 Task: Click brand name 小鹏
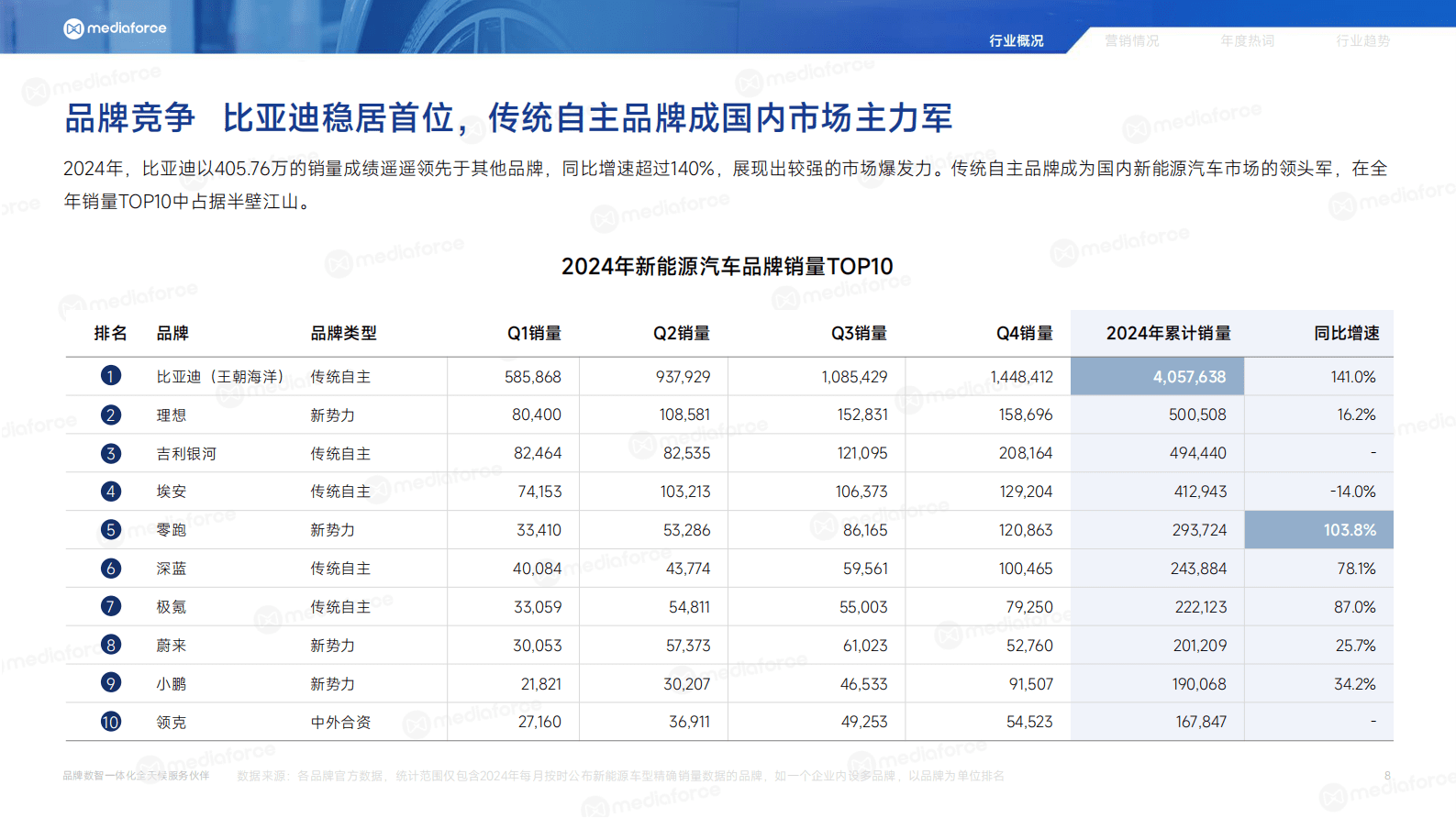pyautogui.click(x=172, y=684)
